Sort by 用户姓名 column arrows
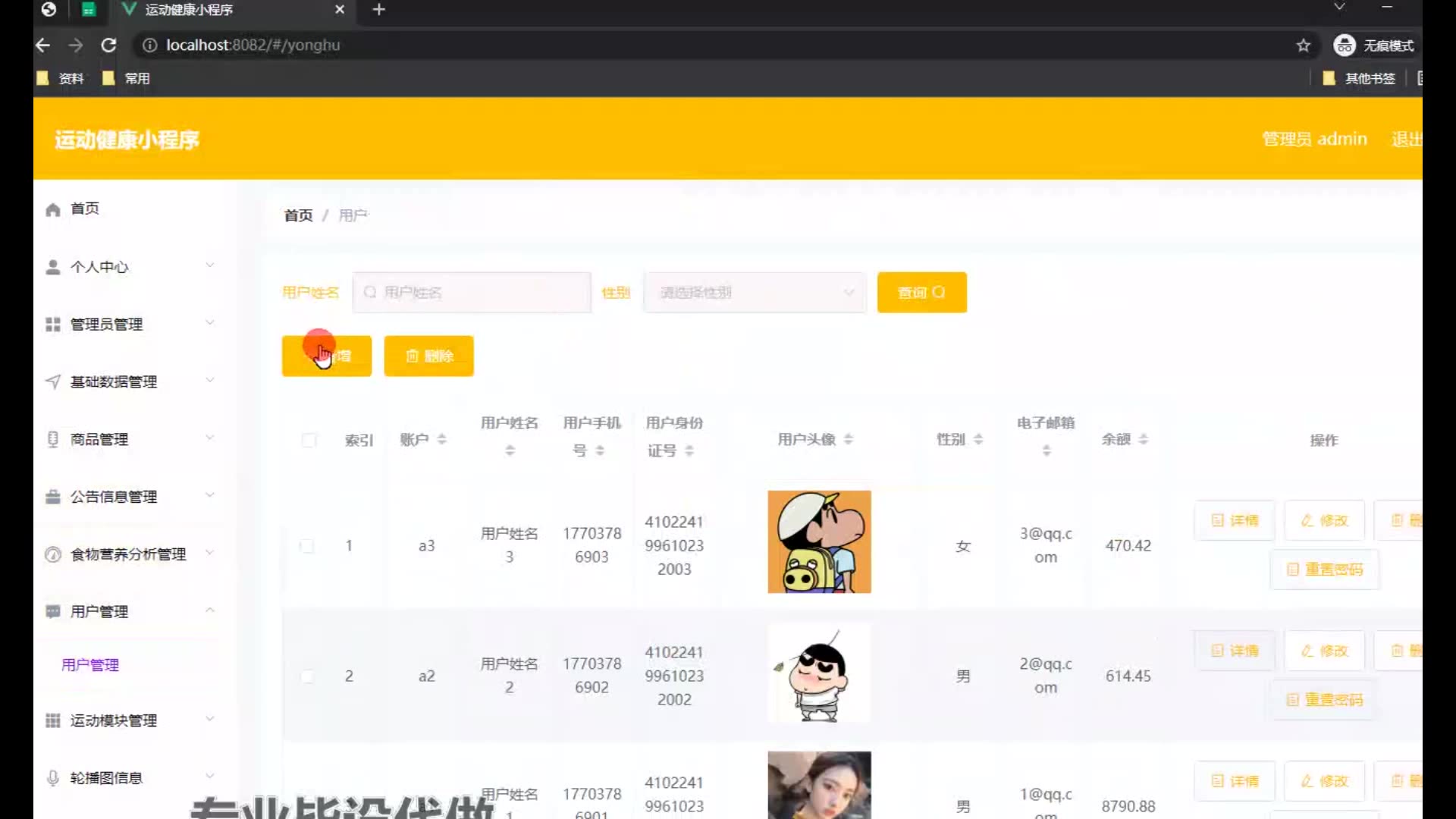 (510, 450)
